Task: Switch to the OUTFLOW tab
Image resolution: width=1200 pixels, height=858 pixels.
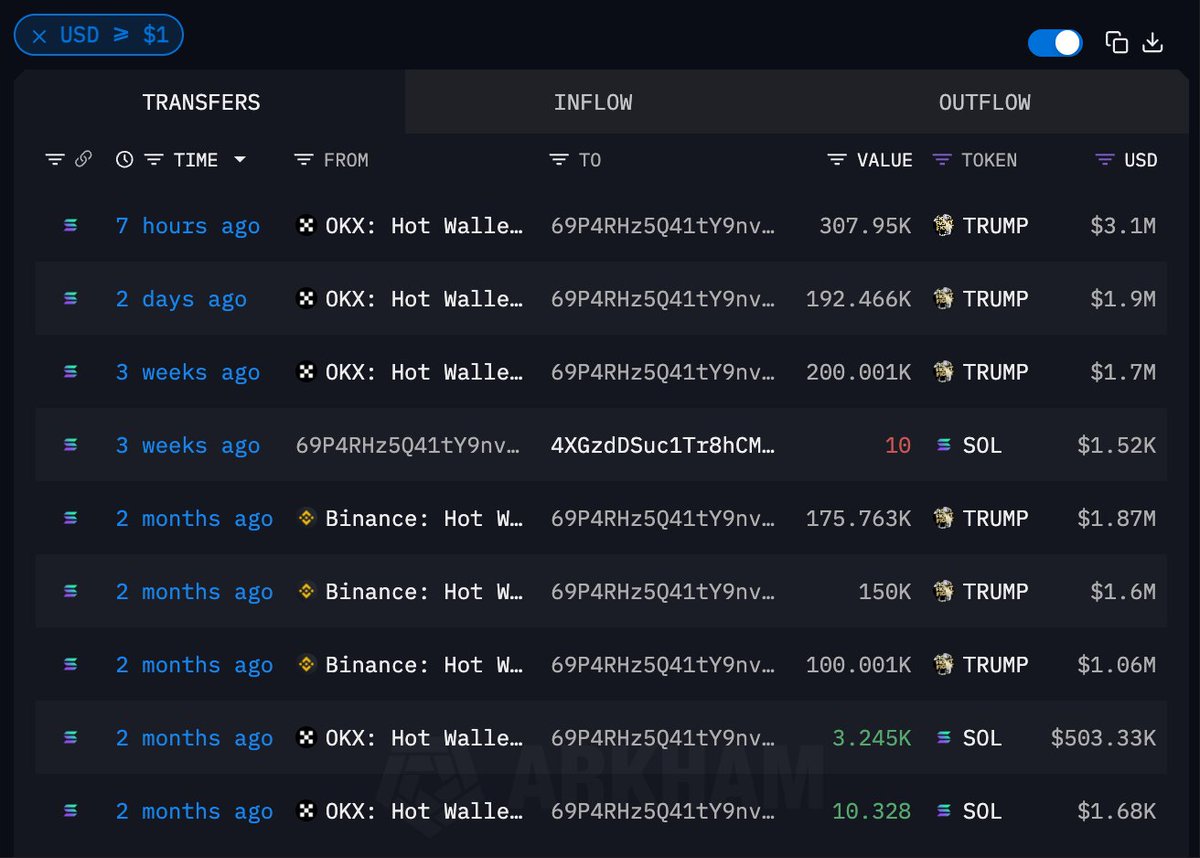Action: coord(984,102)
